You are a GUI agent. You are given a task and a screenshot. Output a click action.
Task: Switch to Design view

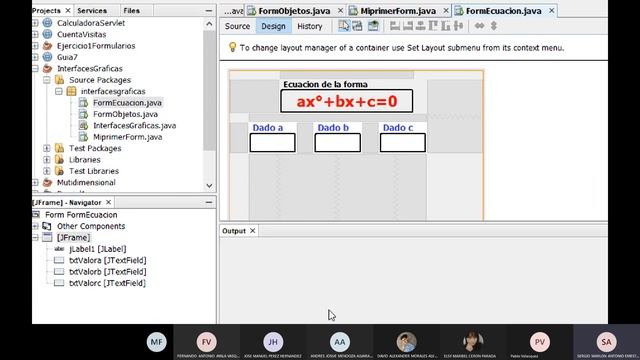pyautogui.click(x=273, y=26)
